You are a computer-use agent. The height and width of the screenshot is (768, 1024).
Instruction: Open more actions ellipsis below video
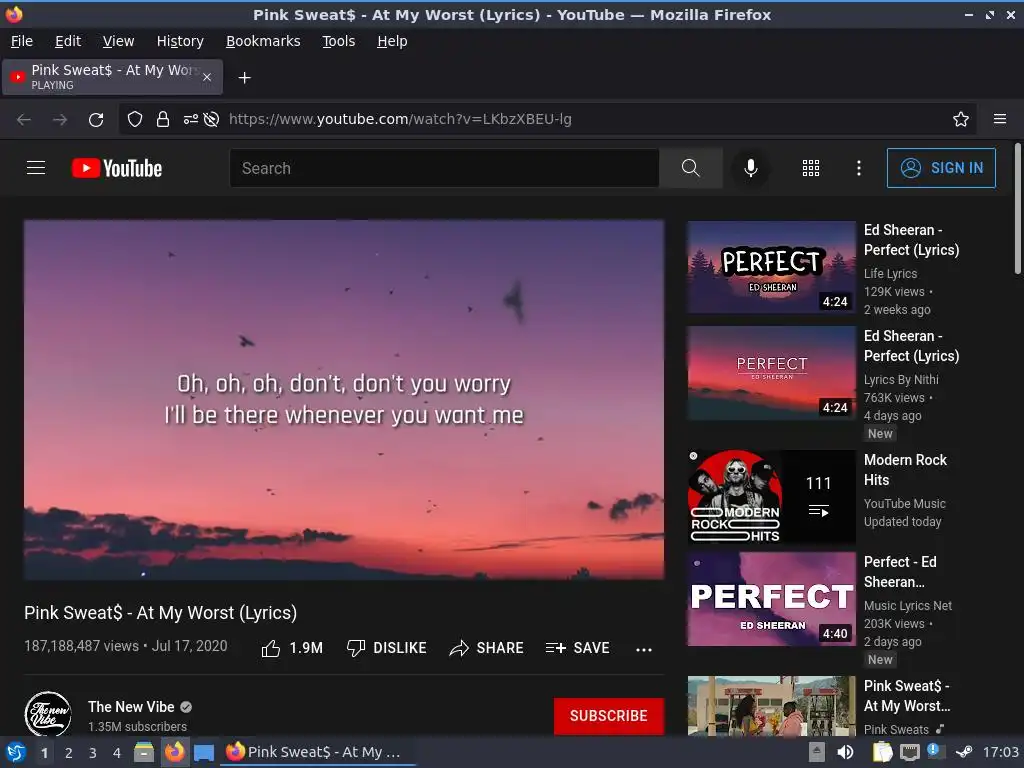coord(644,649)
